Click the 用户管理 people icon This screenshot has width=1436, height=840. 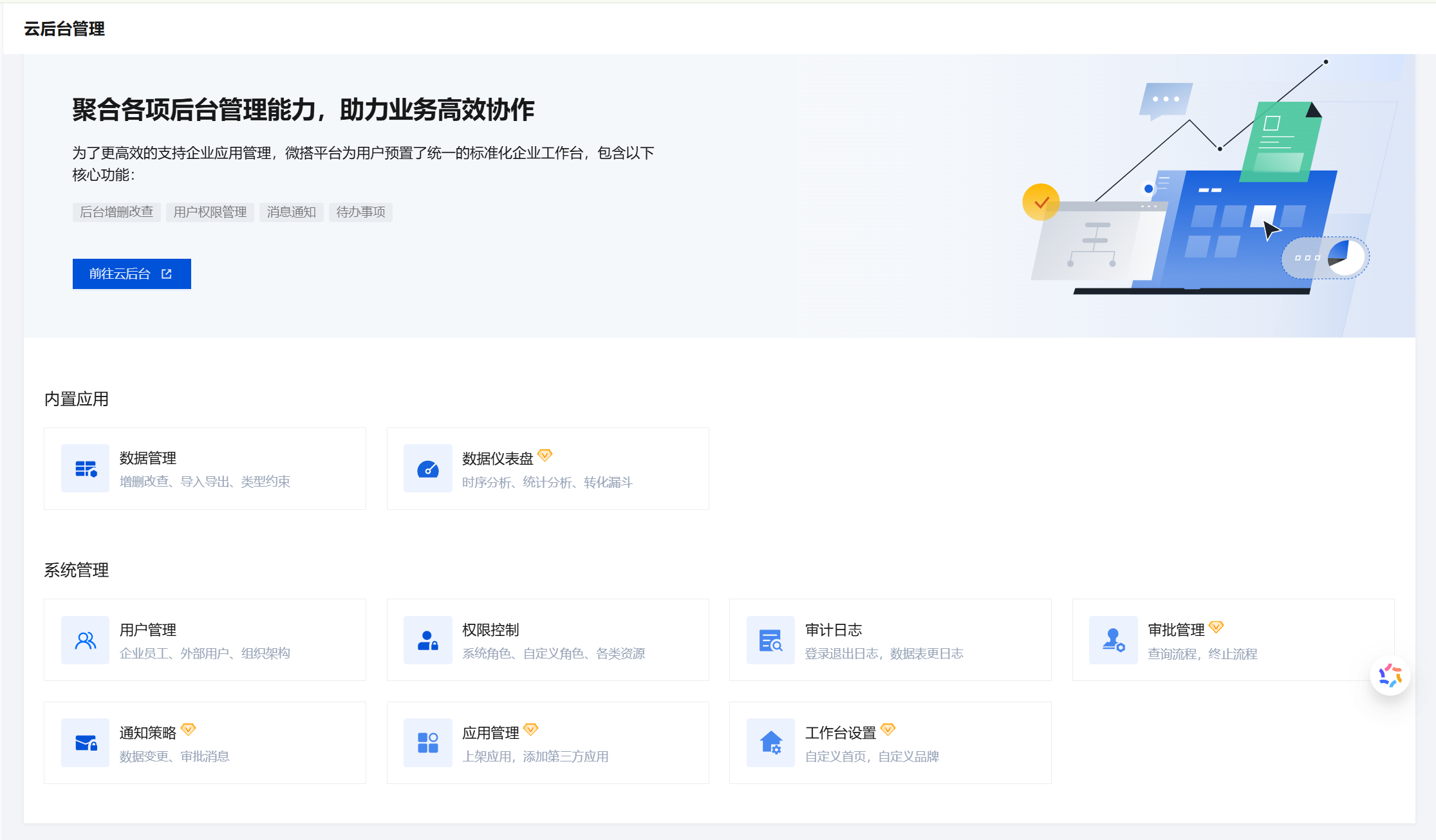coord(85,640)
